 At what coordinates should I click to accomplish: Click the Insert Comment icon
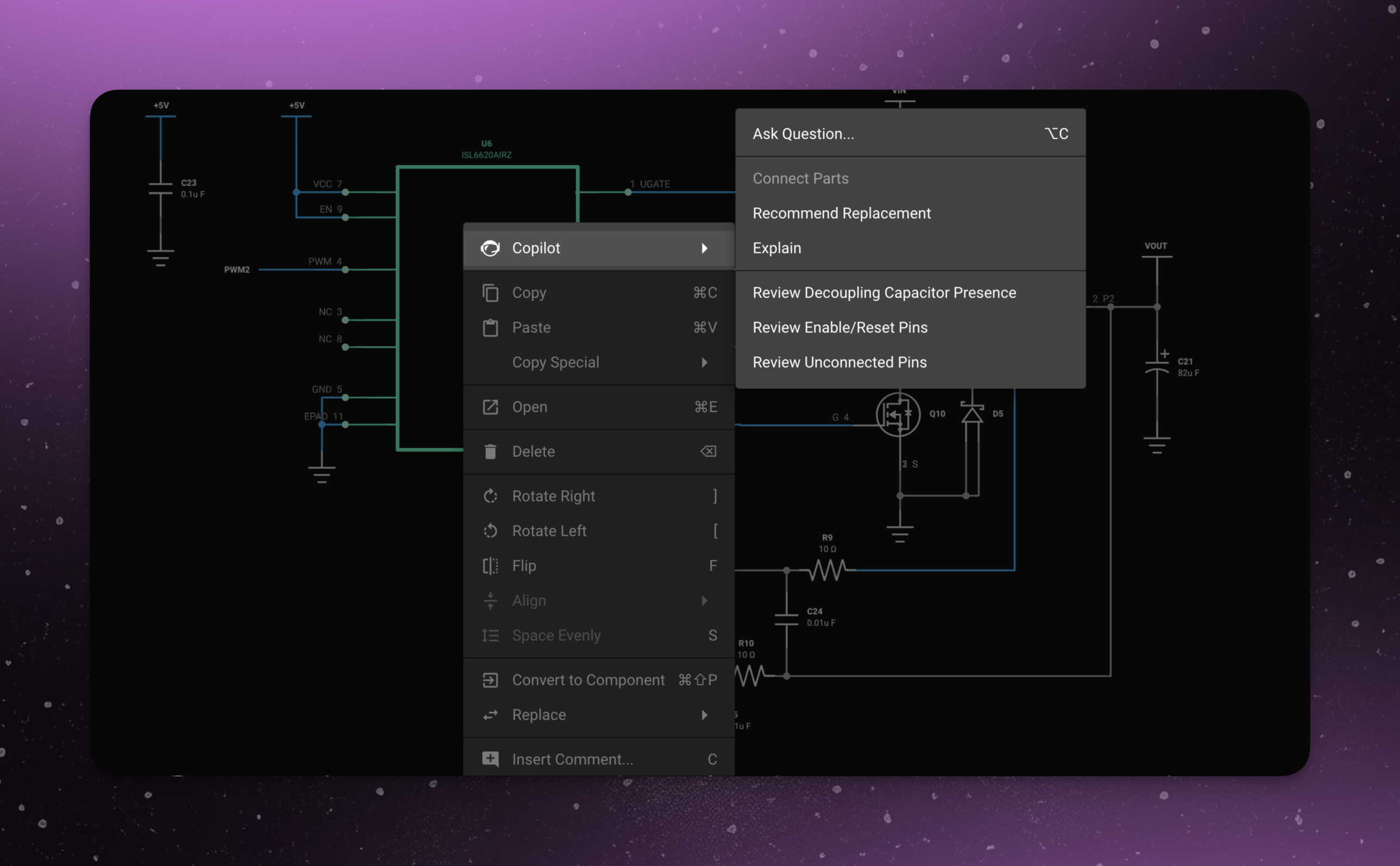point(490,759)
